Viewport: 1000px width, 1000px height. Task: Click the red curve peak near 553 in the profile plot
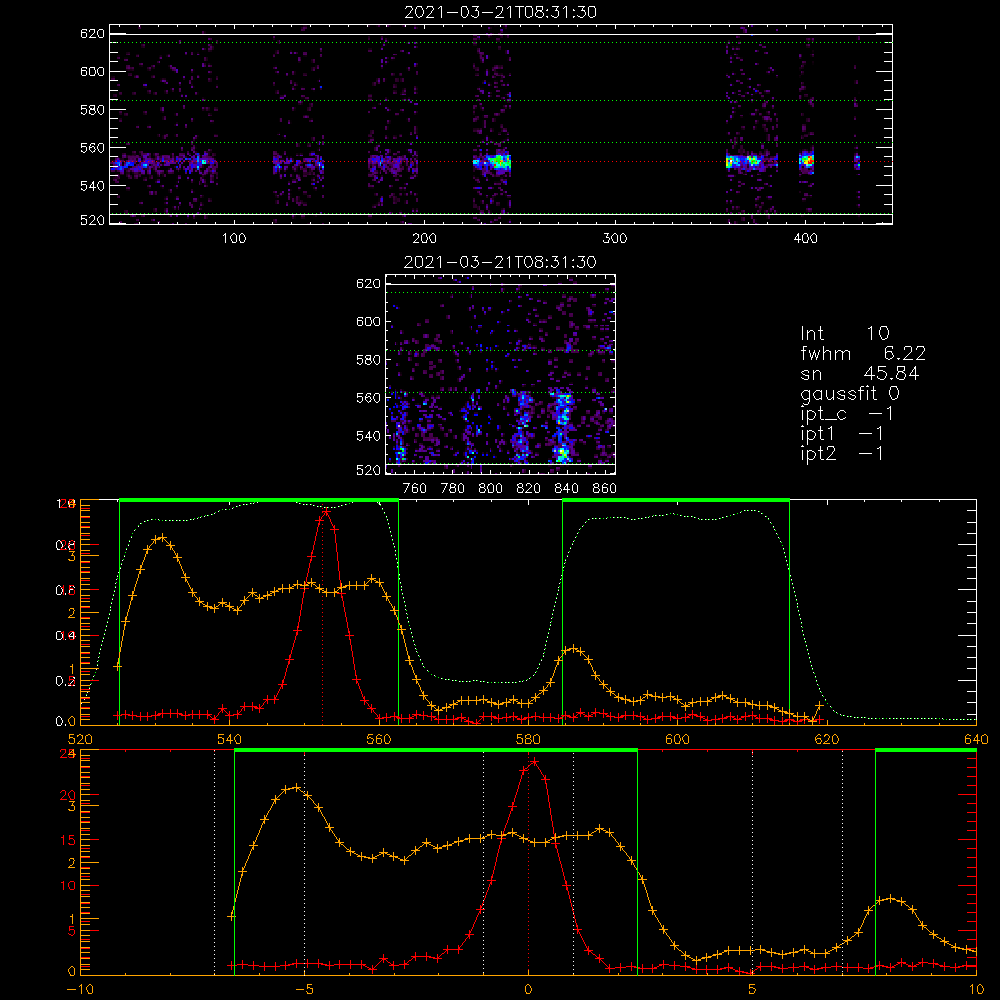coord(327,511)
